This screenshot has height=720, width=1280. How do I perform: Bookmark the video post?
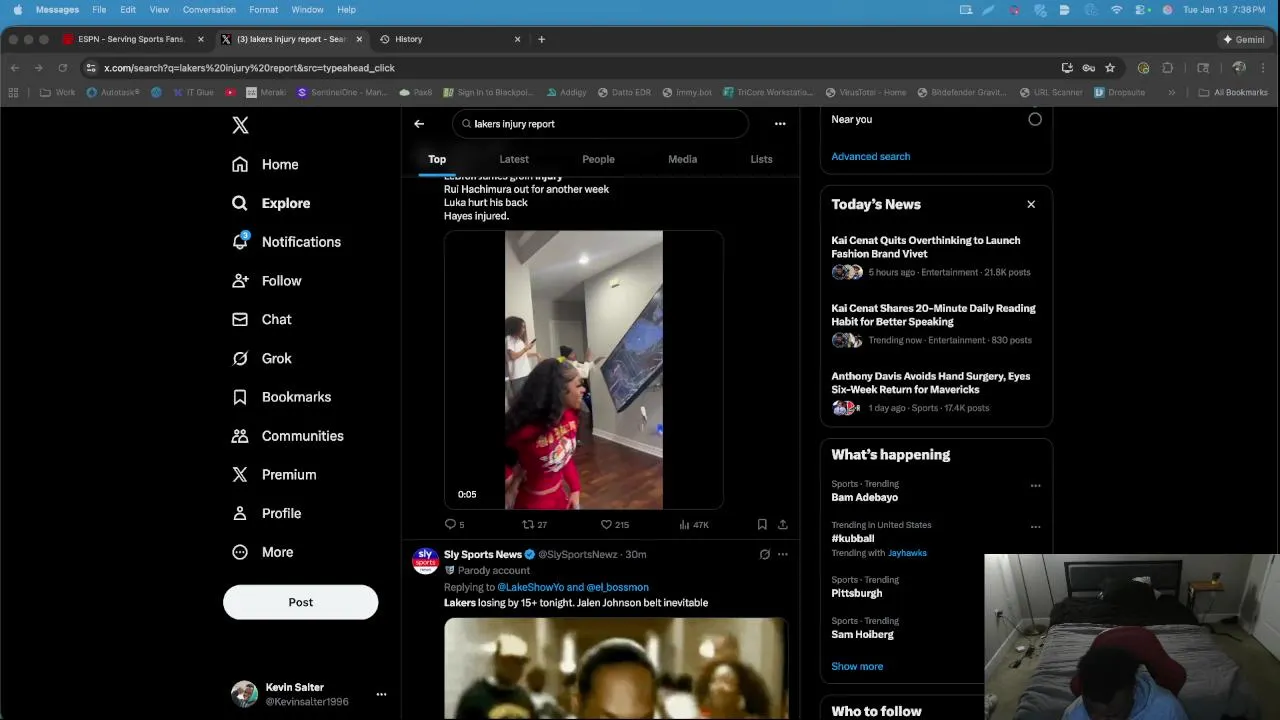coord(762,524)
